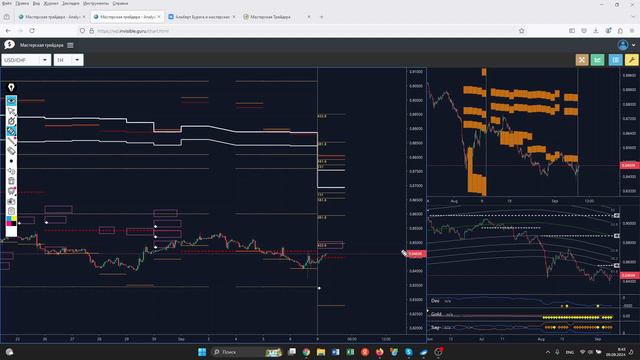Select the eraser tag tool below the pencil

click(11, 151)
